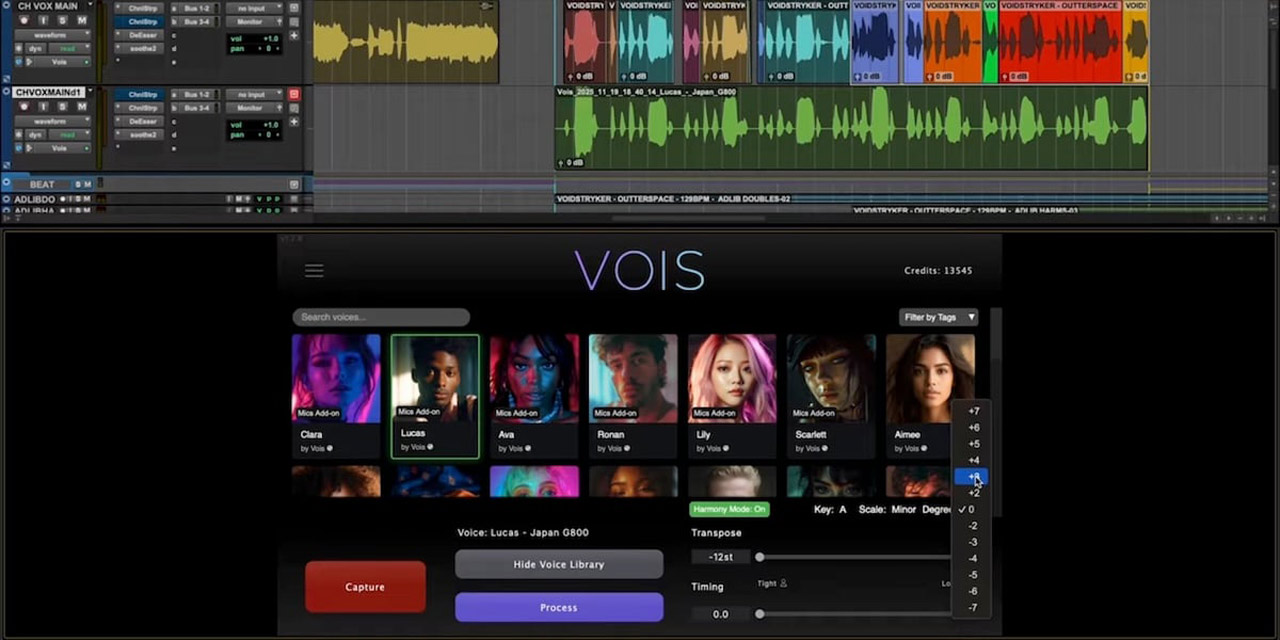
Task: Select the Lily voice thumbnail
Action: click(x=732, y=378)
